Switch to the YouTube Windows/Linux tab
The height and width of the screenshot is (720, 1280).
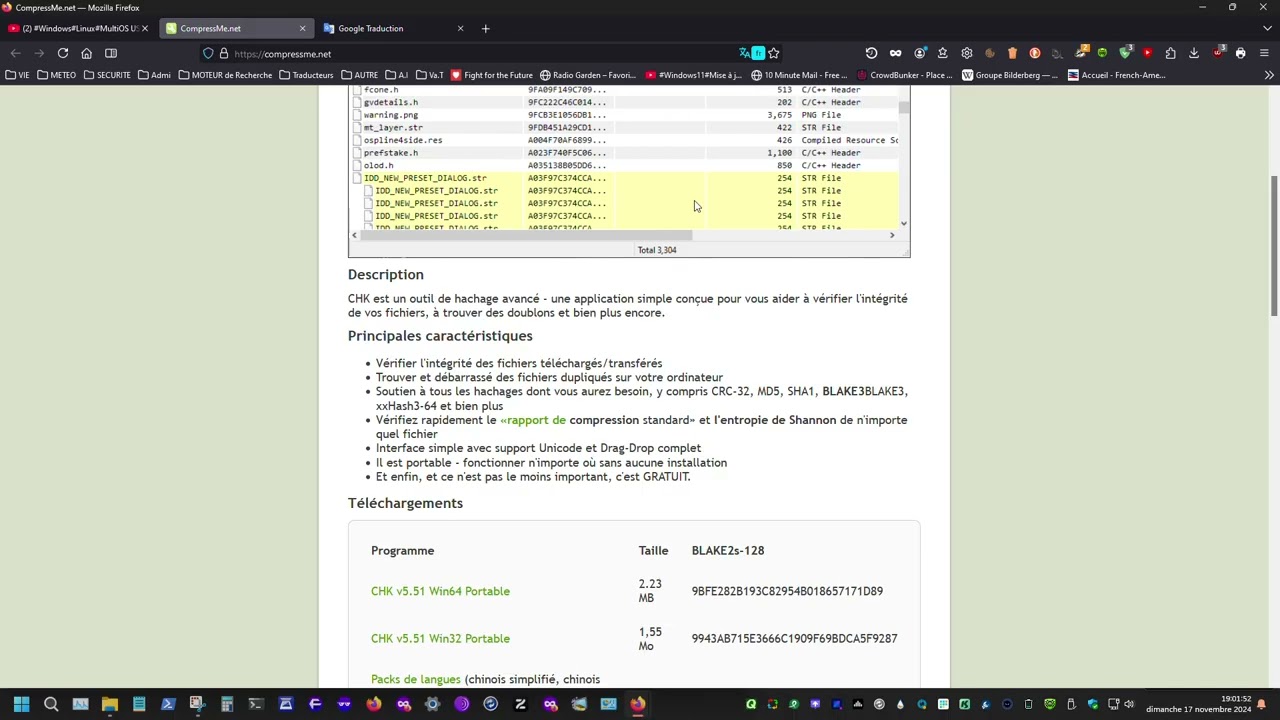coord(78,28)
